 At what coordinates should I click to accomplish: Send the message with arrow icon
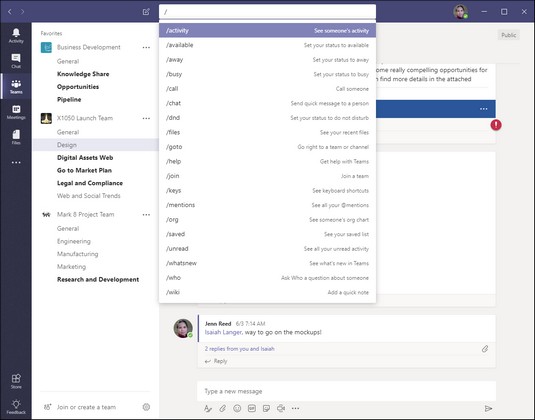click(488, 408)
